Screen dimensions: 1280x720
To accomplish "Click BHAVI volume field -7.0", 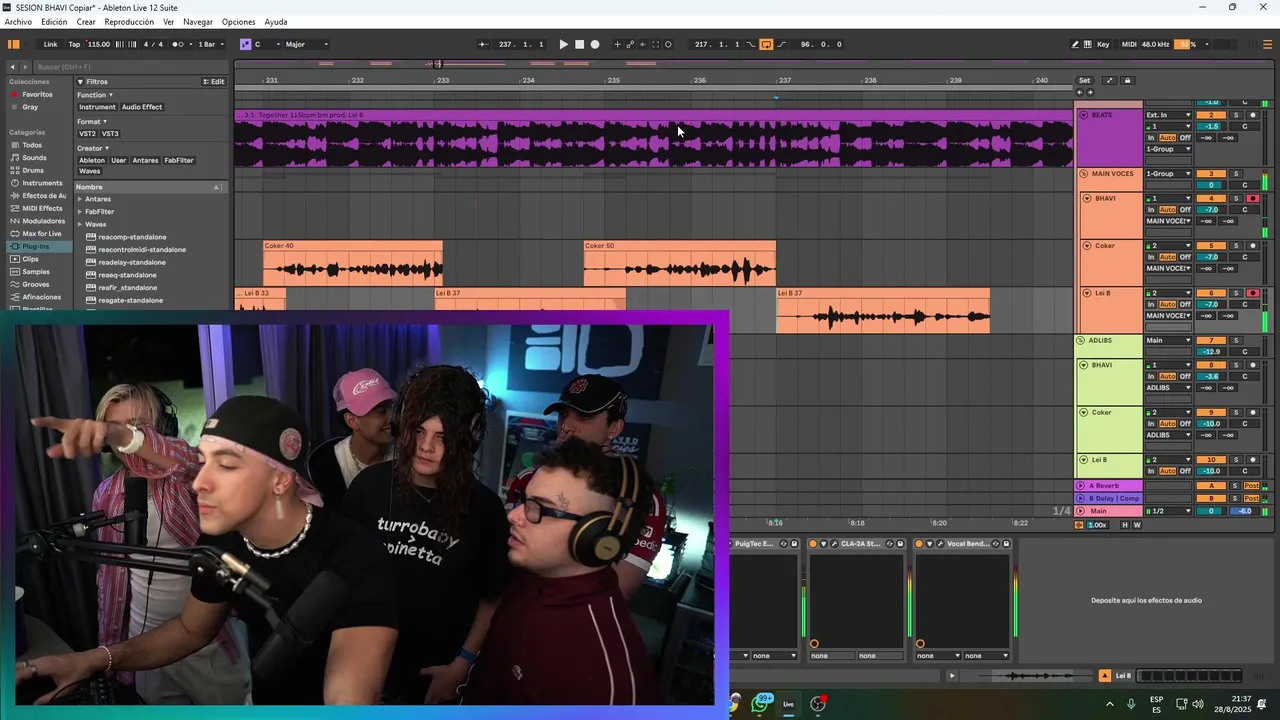I will pos(1211,210).
